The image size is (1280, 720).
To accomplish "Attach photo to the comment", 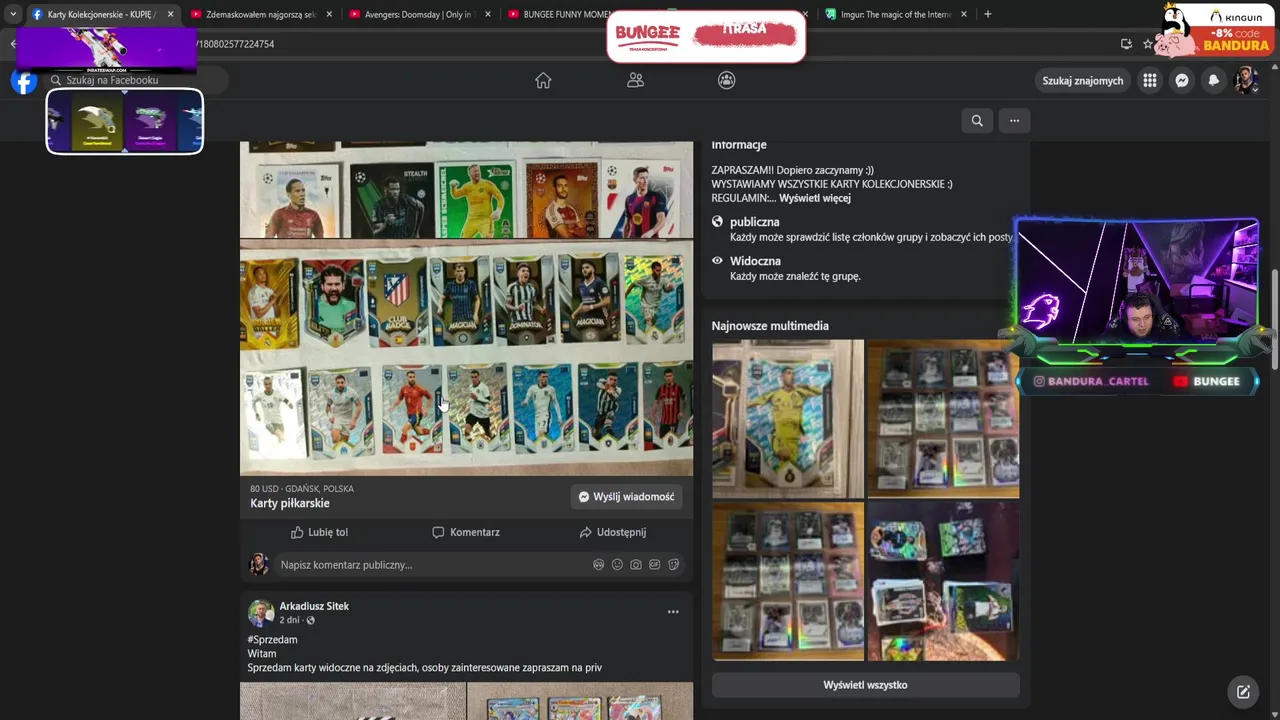I will (x=636, y=565).
